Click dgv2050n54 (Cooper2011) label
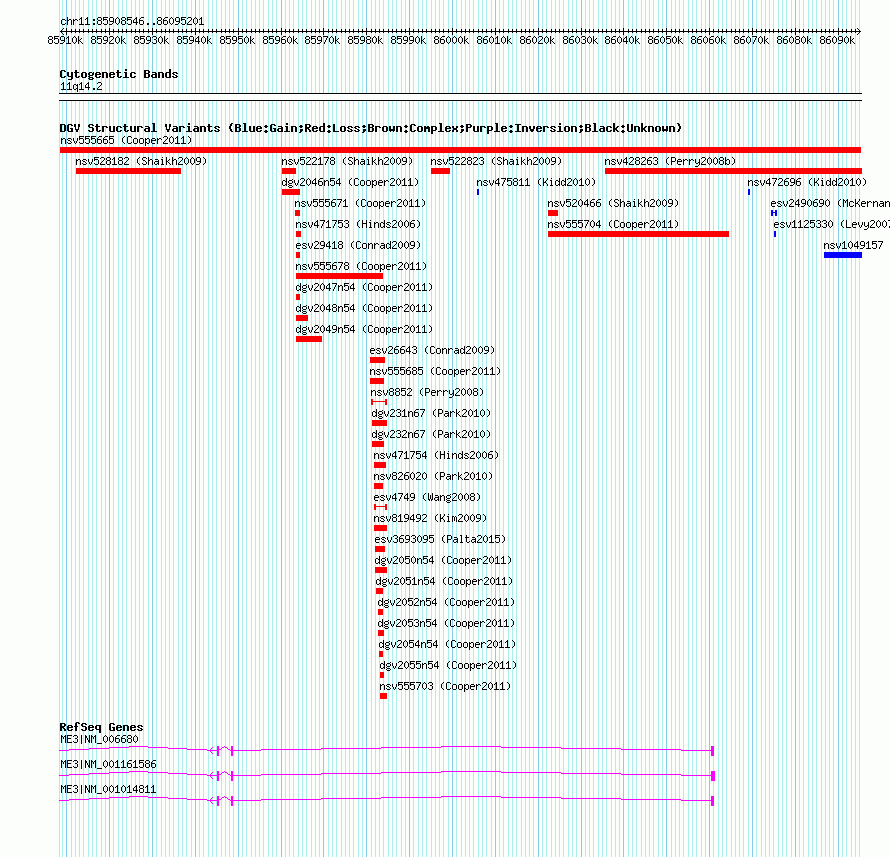This screenshot has width=890, height=857. 443,560
